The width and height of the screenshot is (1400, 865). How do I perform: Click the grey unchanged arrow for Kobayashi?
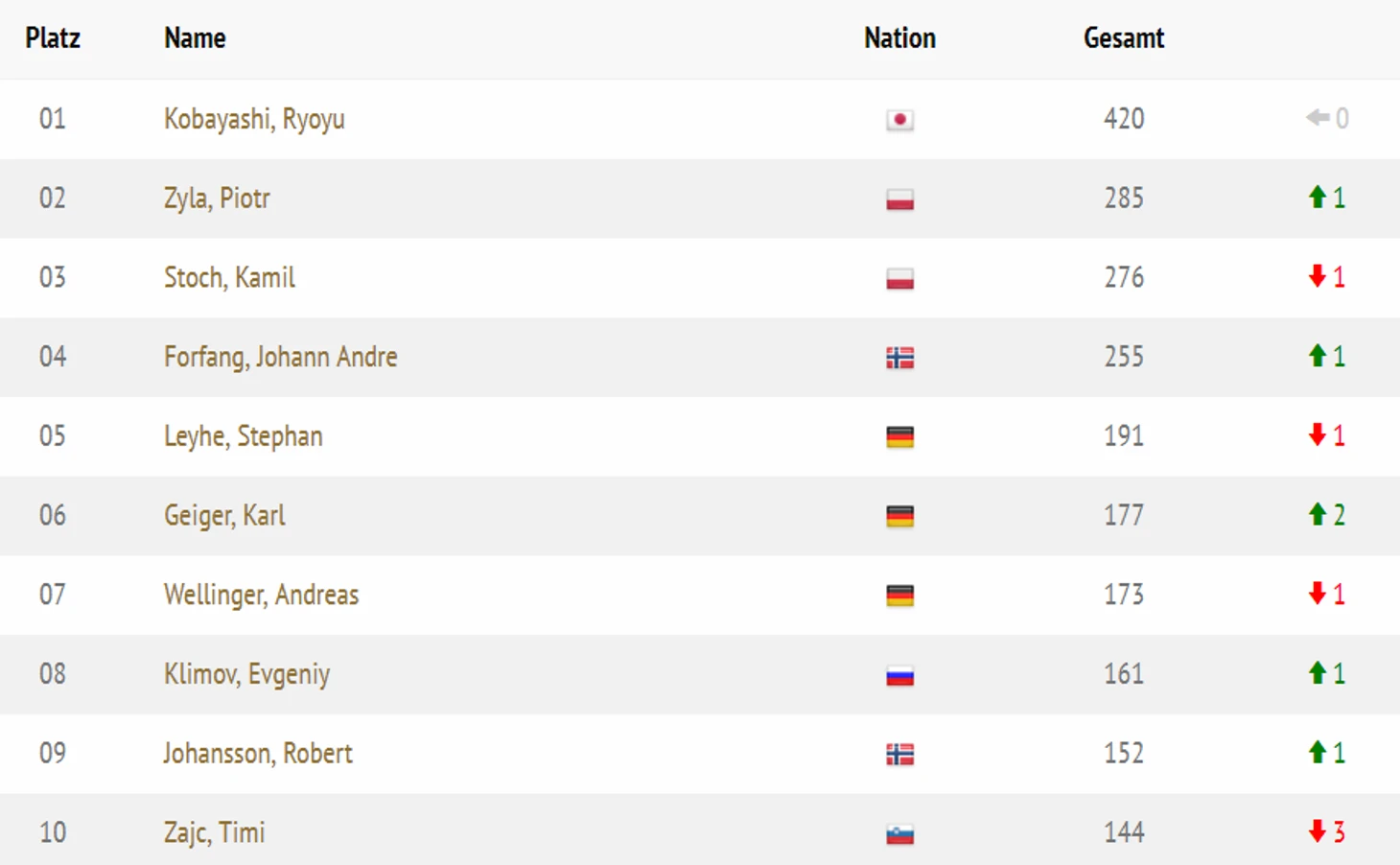point(1318,118)
